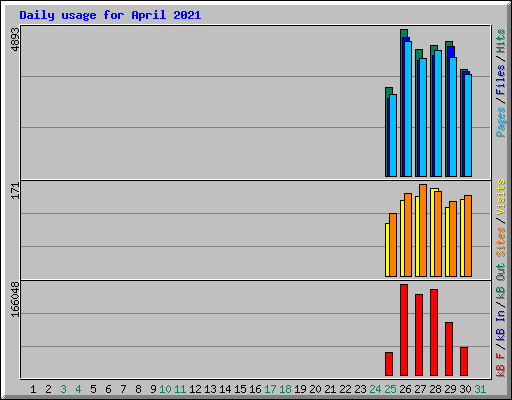
Task: Click the day 7 axis label
Action: (123, 389)
